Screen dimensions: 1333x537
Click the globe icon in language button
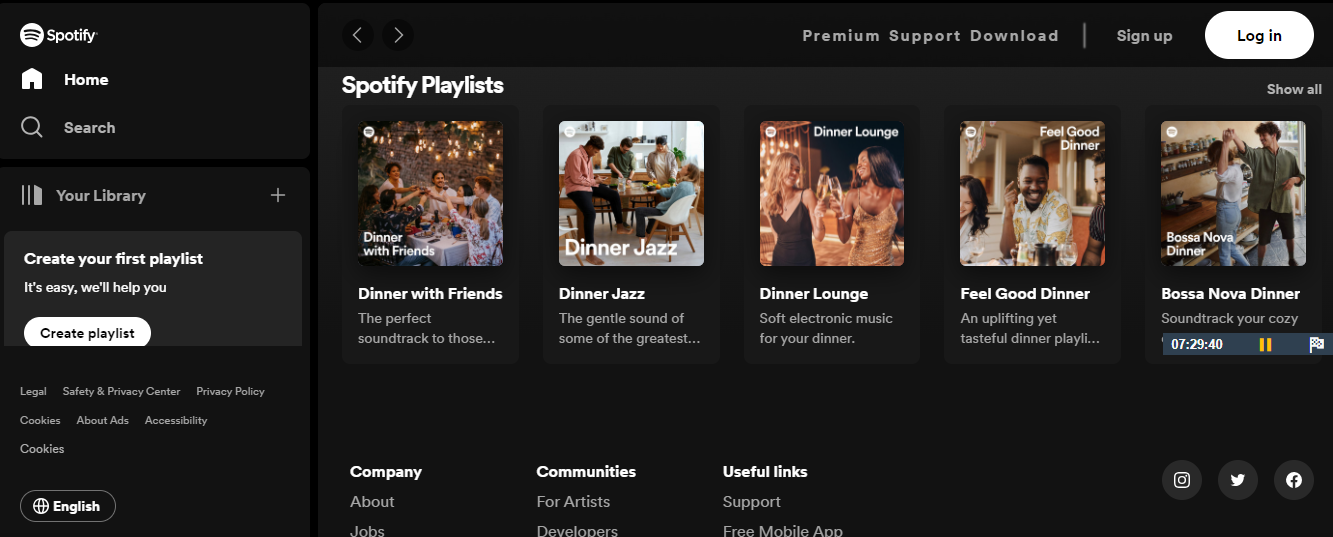pyautogui.click(x=41, y=506)
